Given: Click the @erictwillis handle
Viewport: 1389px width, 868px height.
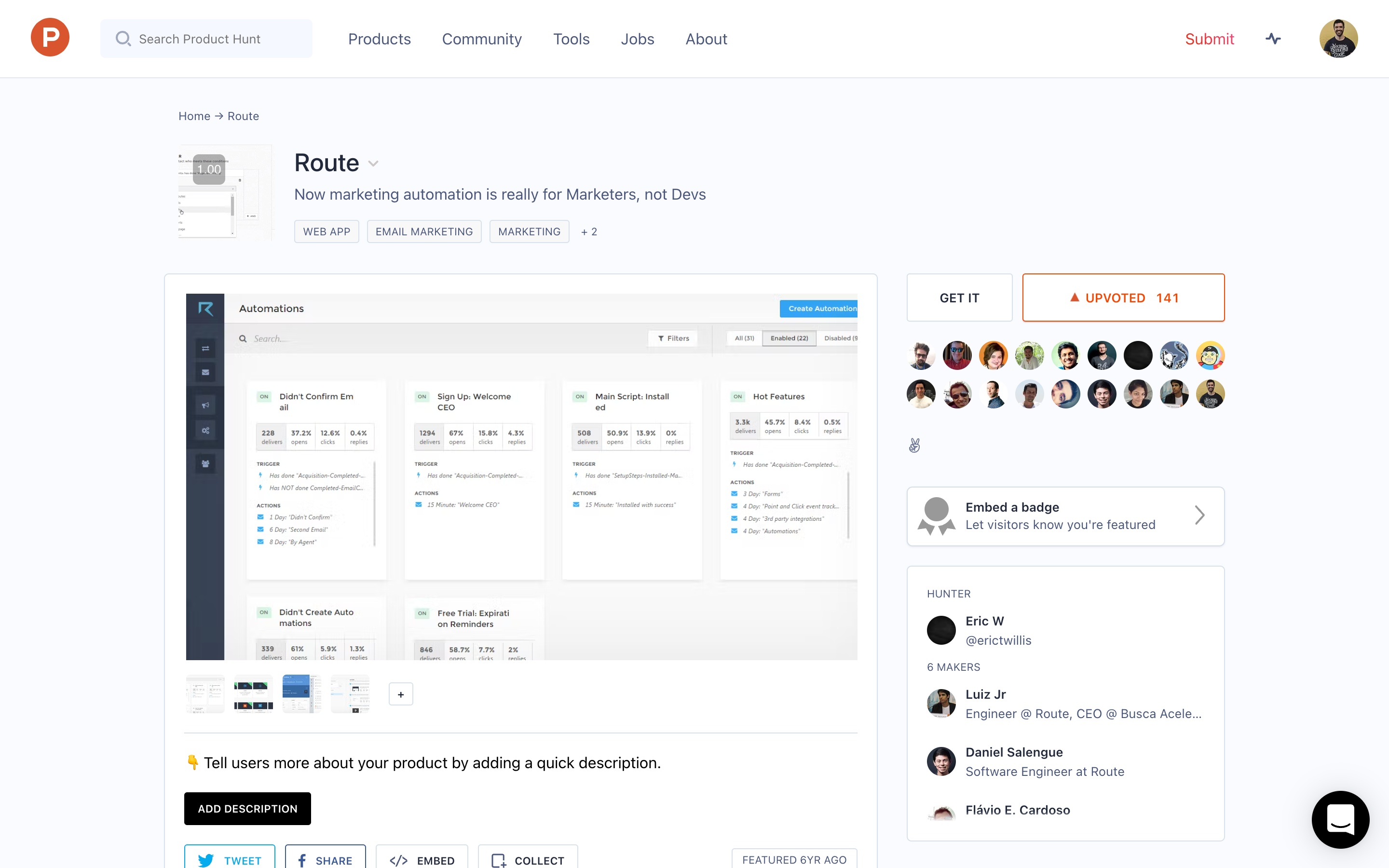Looking at the screenshot, I should click(x=998, y=640).
